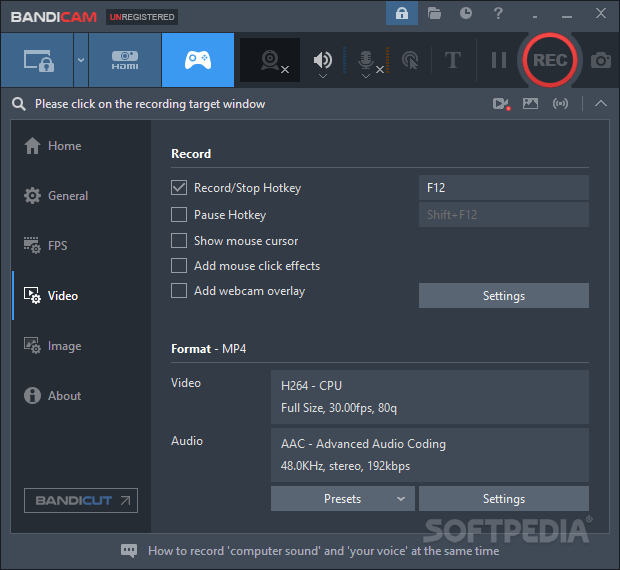Click the Shift+F12 pause hotkey field

click(504, 215)
